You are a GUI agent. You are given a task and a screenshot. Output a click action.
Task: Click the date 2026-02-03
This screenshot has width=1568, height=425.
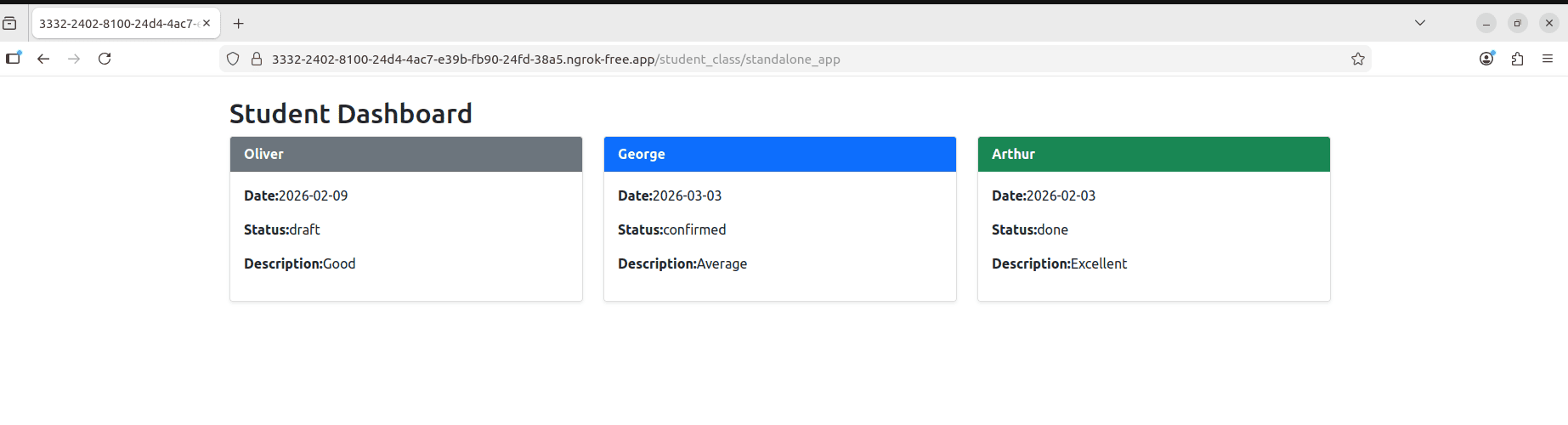(1061, 195)
